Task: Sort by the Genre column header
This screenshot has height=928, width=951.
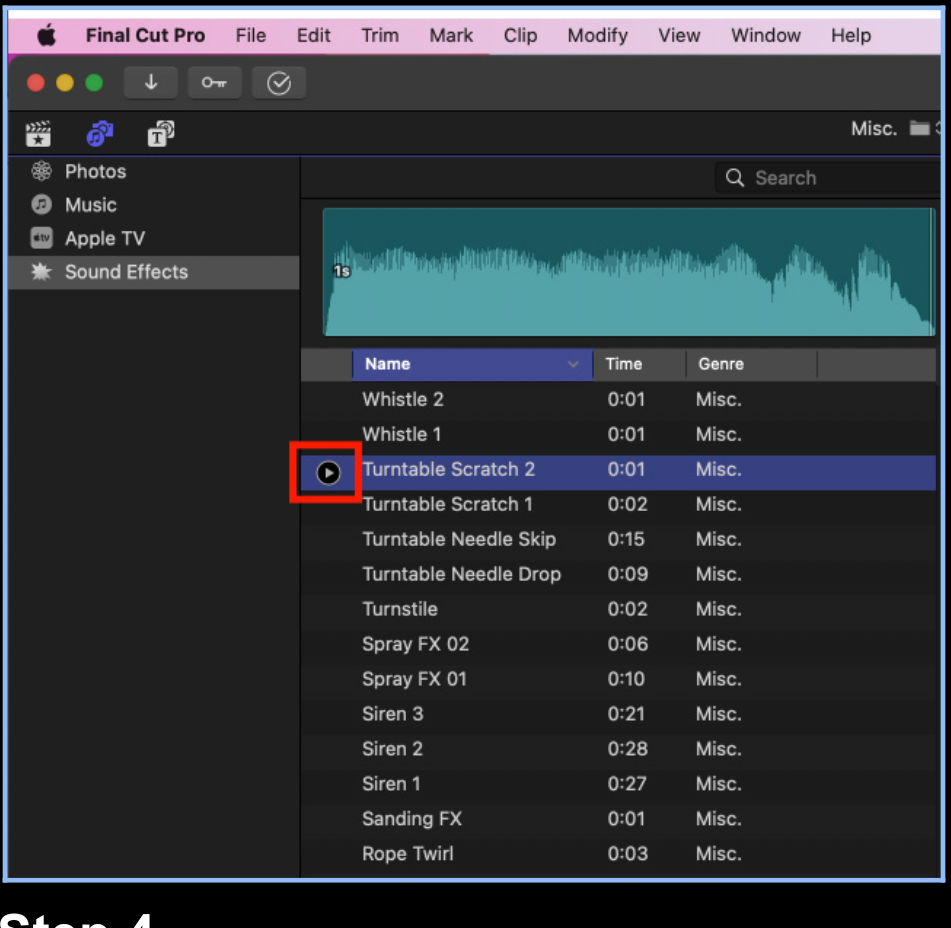Action: pyautogui.click(x=751, y=364)
